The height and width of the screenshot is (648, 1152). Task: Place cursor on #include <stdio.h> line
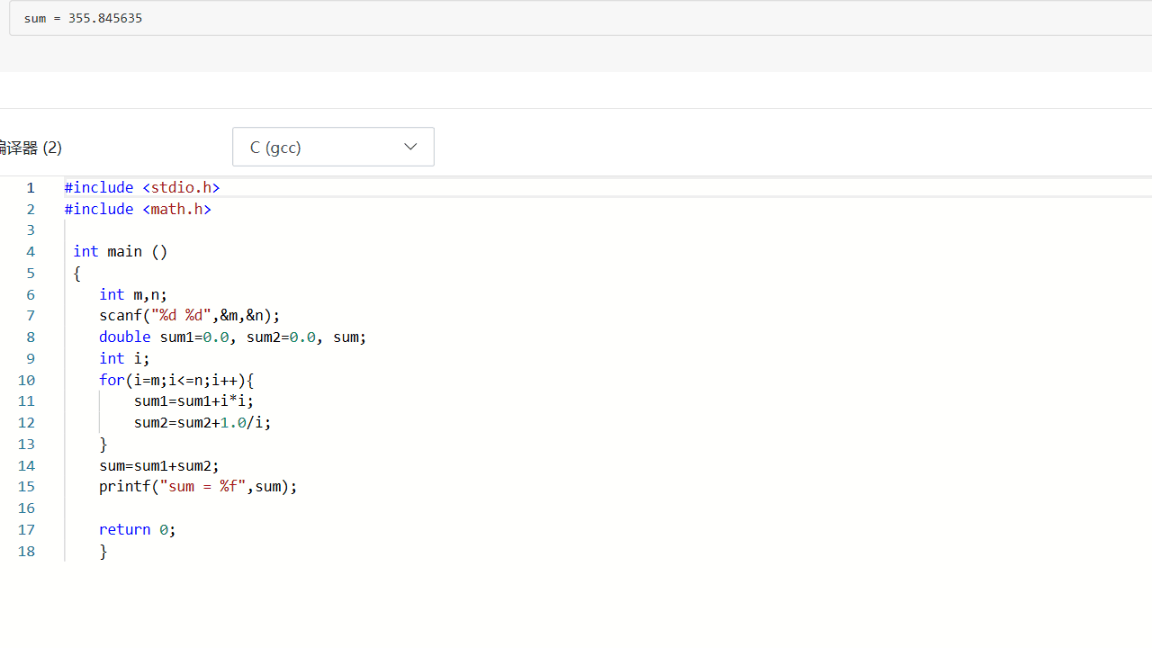(142, 188)
